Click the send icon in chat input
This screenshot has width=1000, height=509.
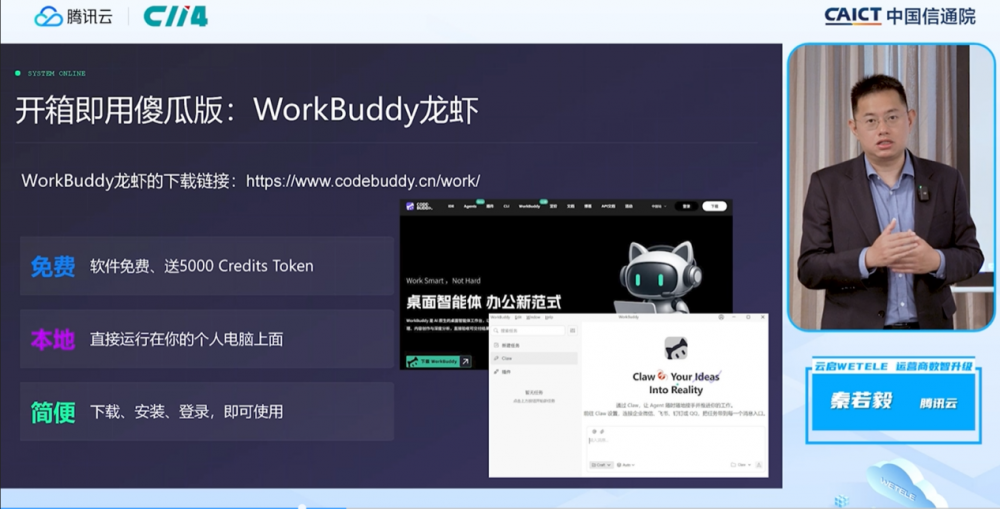[759, 465]
